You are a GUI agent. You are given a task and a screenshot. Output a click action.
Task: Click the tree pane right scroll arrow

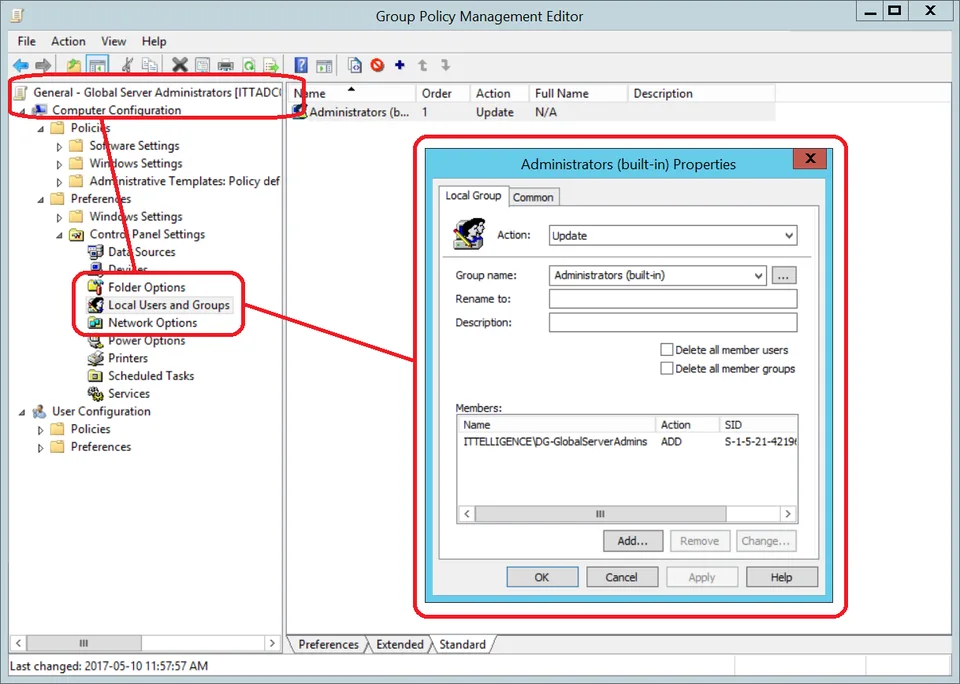pos(272,643)
